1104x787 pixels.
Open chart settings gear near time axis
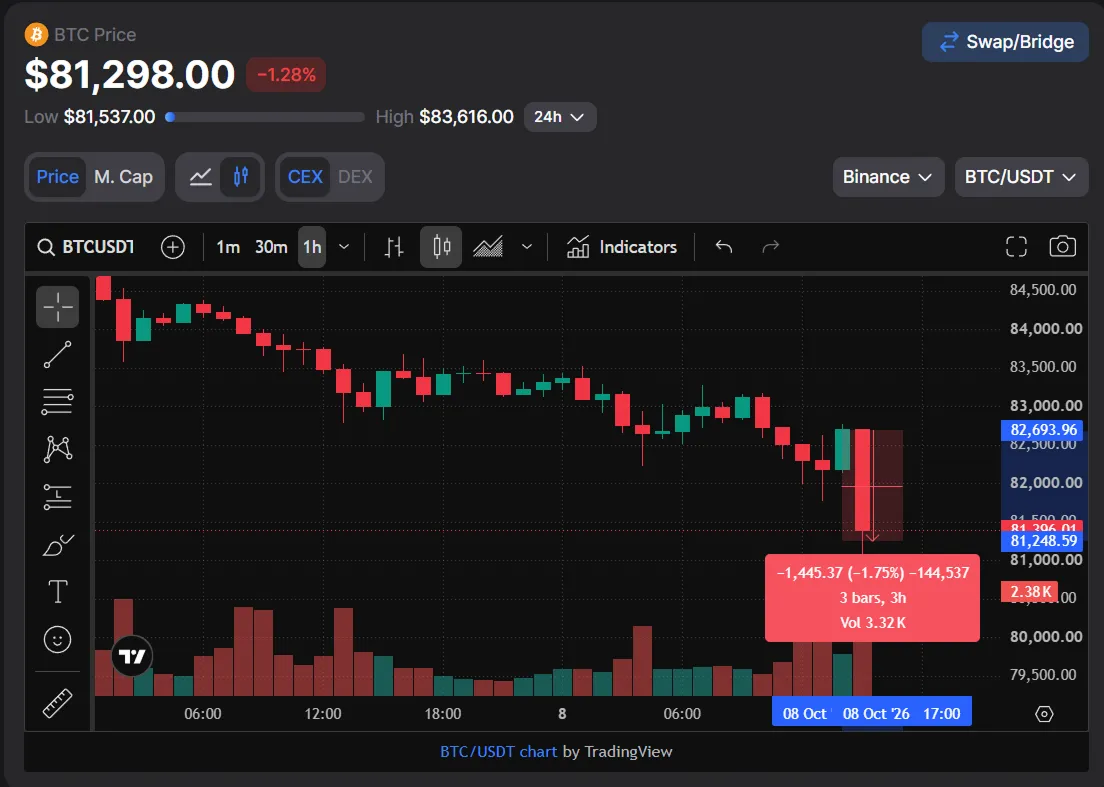click(x=1044, y=714)
